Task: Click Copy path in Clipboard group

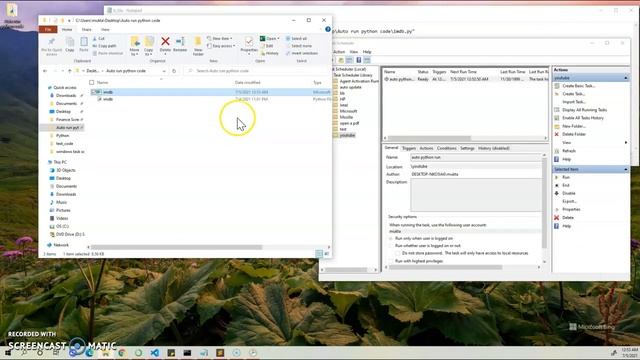Action: (104, 46)
